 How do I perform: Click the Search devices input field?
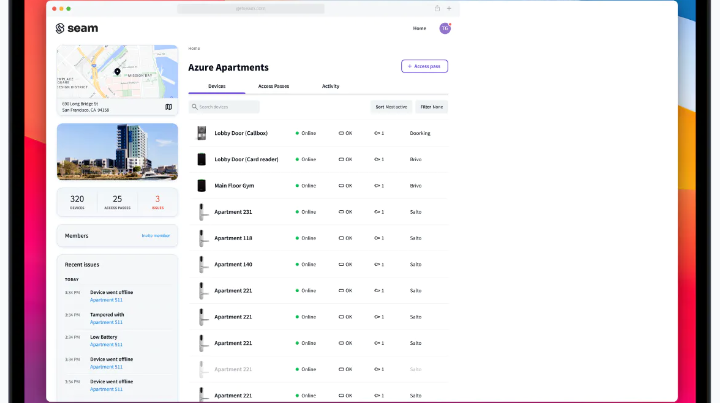pos(224,106)
